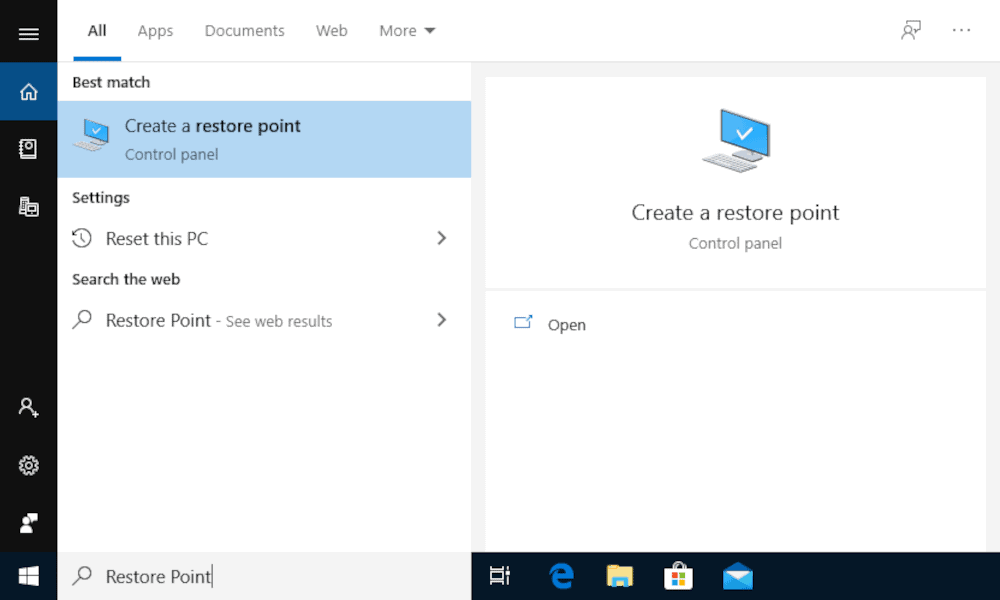
Task: Expand the More filter dropdown
Action: [x=407, y=31]
